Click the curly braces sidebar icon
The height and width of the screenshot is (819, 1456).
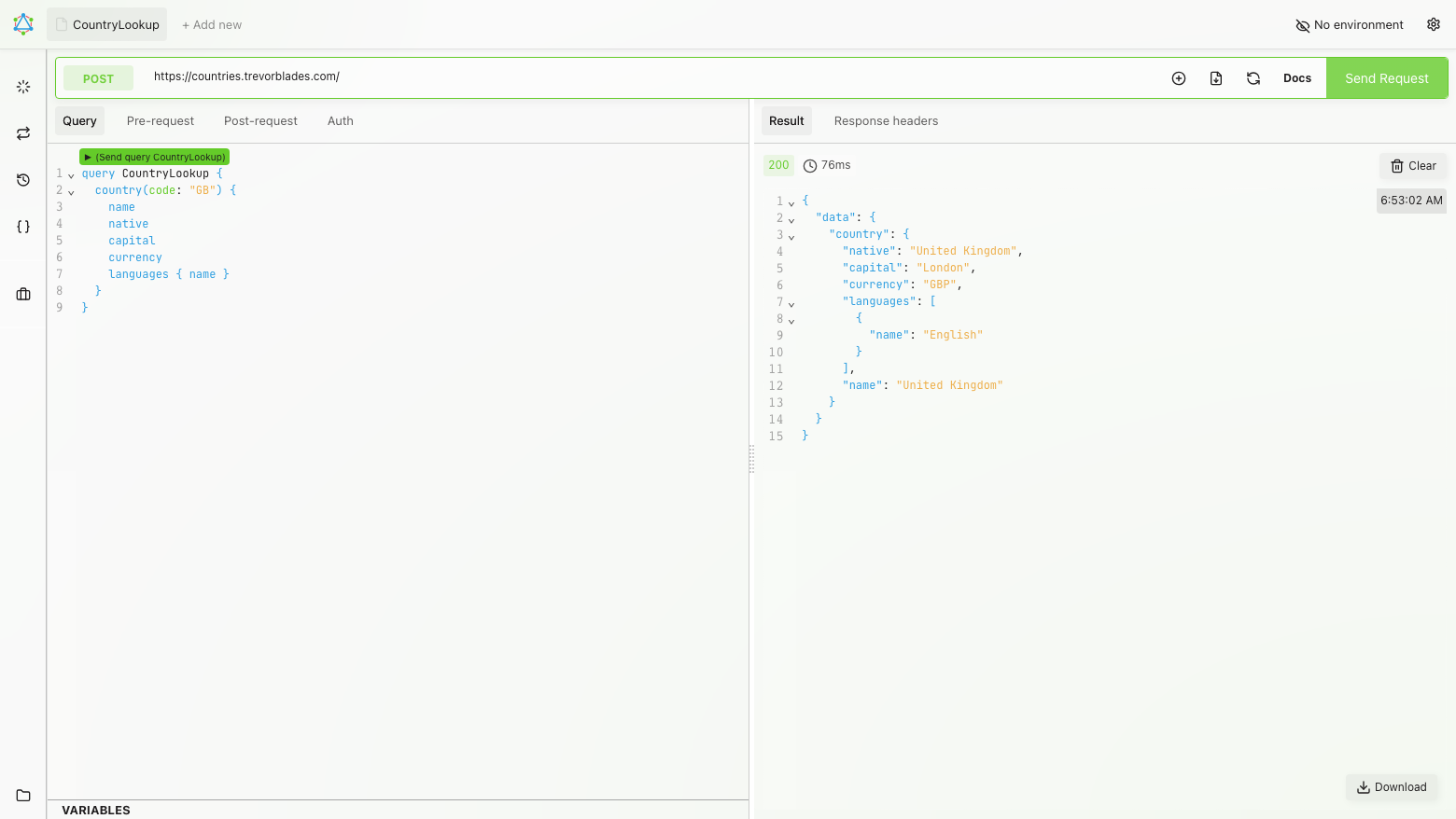click(x=23, y=227)
